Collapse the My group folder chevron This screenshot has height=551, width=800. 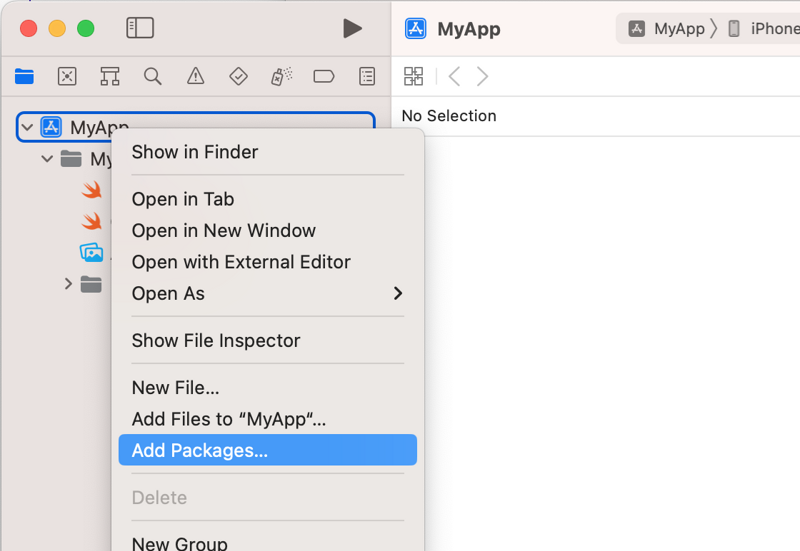coord(47,159)
